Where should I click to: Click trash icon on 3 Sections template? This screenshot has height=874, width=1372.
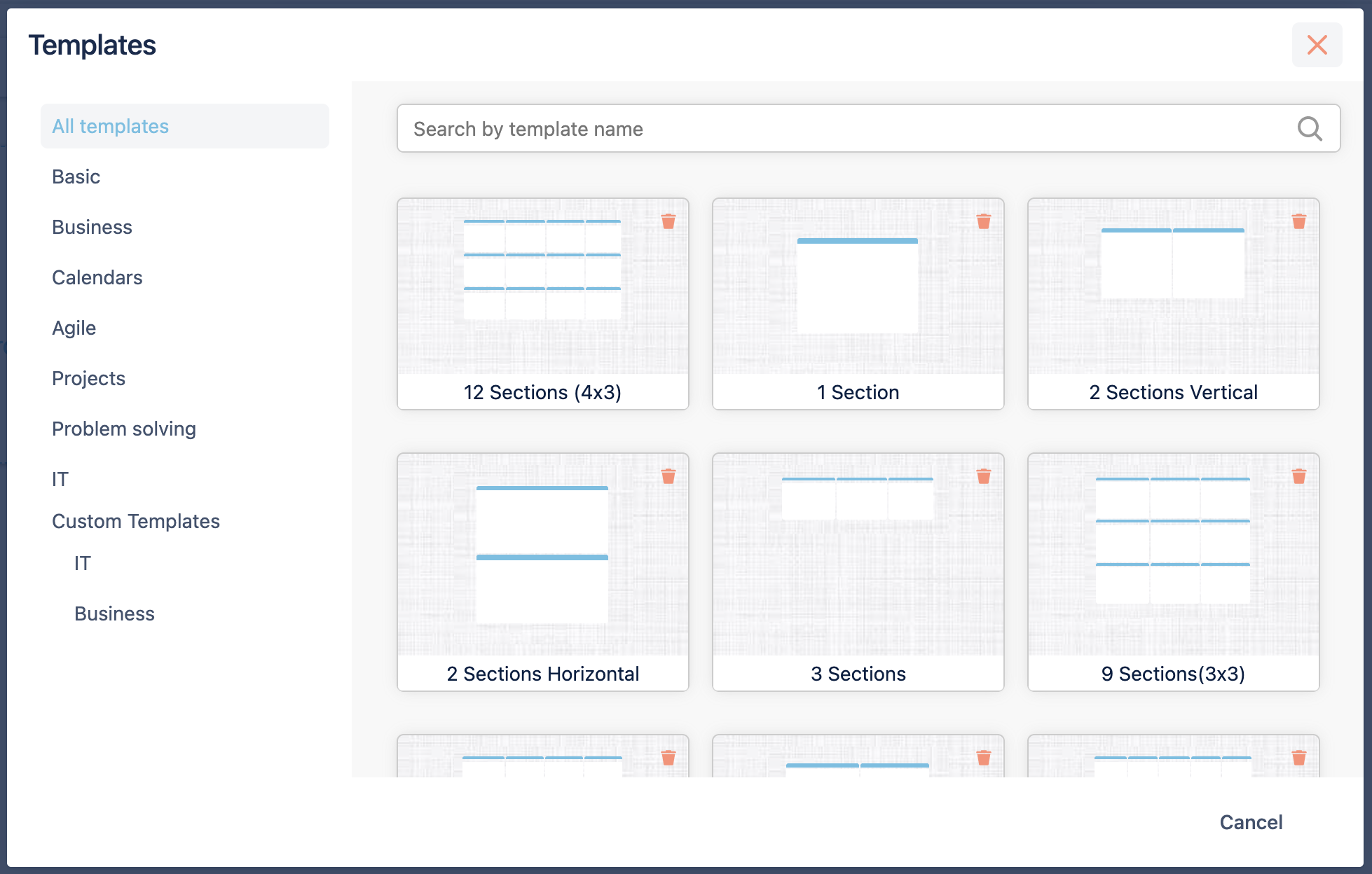point(983,476)
